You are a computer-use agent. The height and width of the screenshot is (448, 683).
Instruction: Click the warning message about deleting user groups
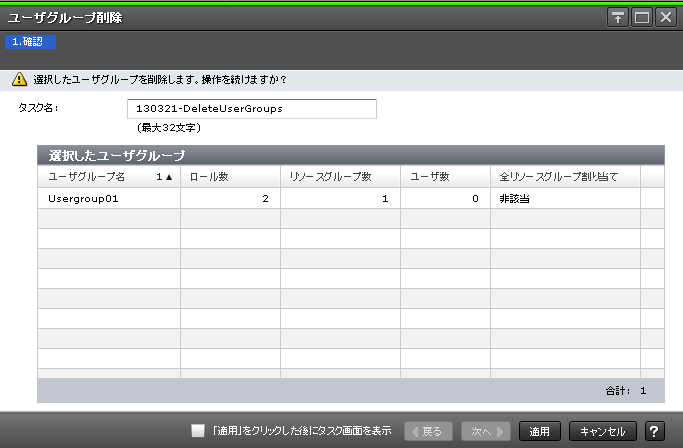coord(160,80)
